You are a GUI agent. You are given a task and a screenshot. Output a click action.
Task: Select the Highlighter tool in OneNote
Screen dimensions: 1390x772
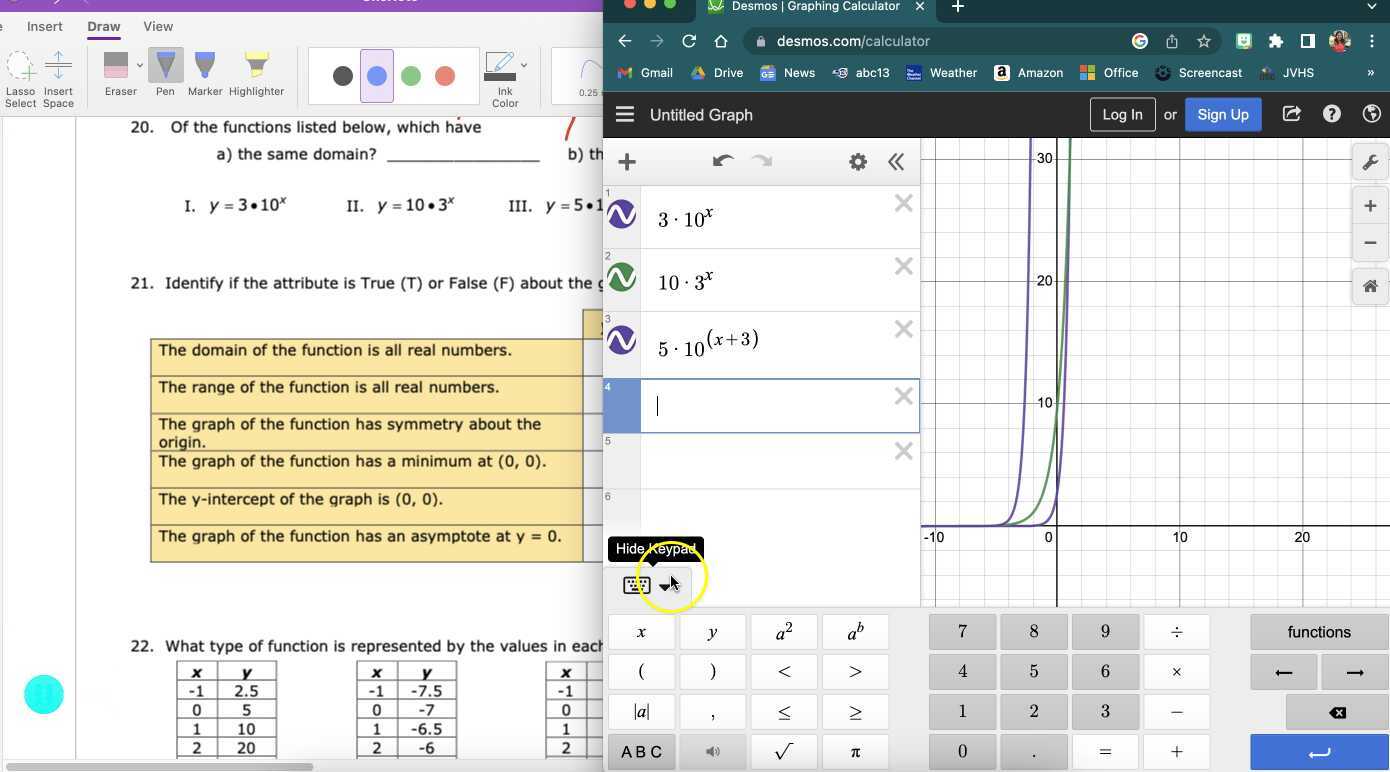[x=256, y=73]
